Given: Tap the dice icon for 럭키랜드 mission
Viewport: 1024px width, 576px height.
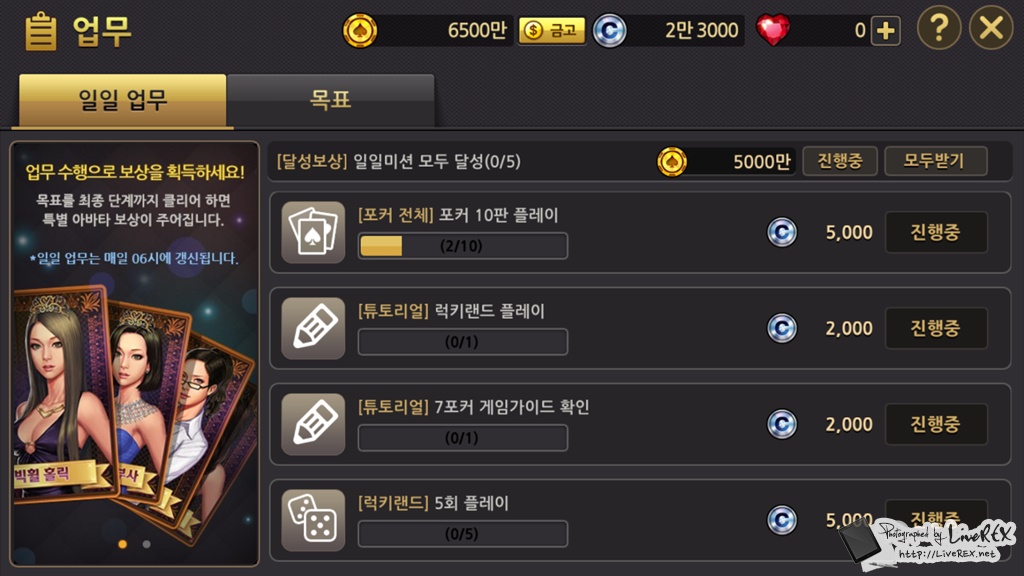Looking at the screenshot, I should (x=313, y=520).
